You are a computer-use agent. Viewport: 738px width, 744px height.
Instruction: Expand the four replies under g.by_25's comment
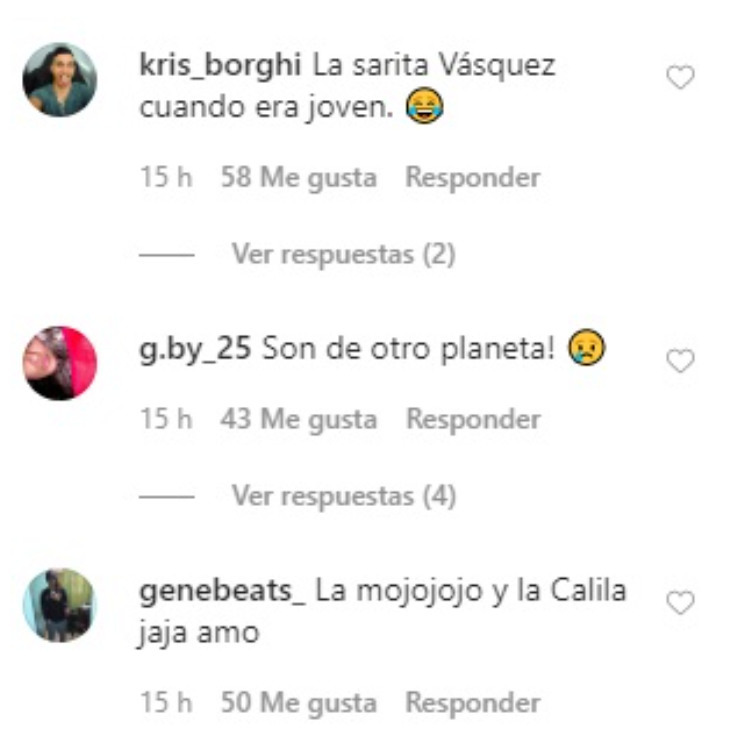(344, 496)
